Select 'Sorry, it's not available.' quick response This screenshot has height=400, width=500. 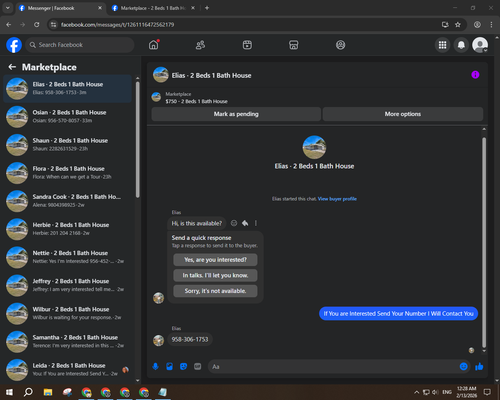[x=215, y=291]
